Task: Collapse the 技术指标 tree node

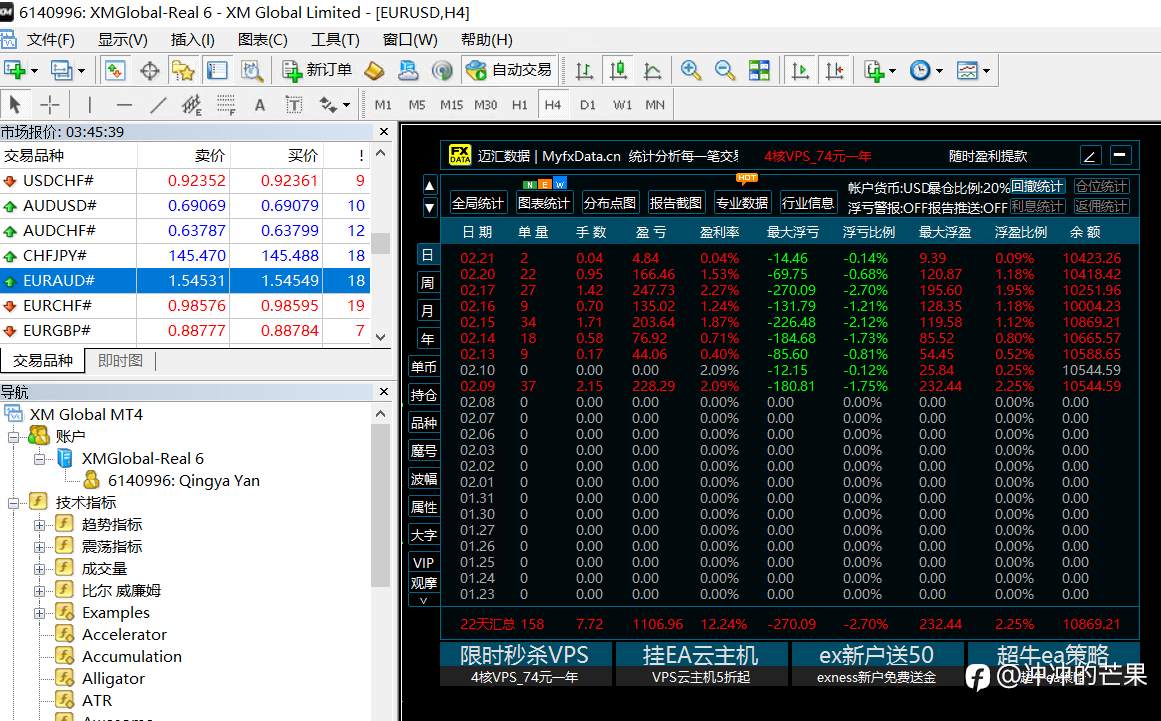Action: (14, 503)
